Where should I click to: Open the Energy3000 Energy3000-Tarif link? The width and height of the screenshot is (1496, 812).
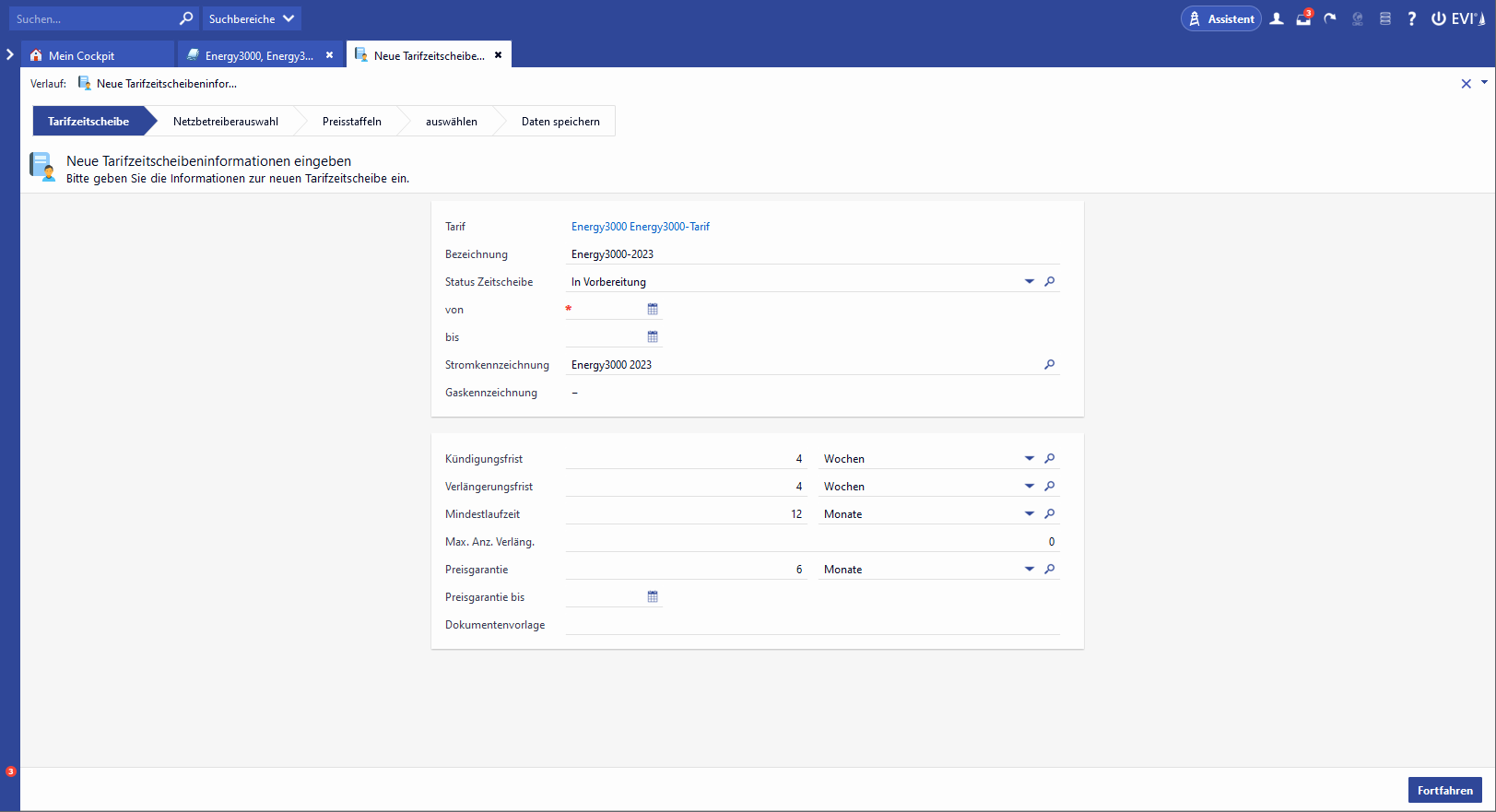pyautogui.click(x=641, y=227)
